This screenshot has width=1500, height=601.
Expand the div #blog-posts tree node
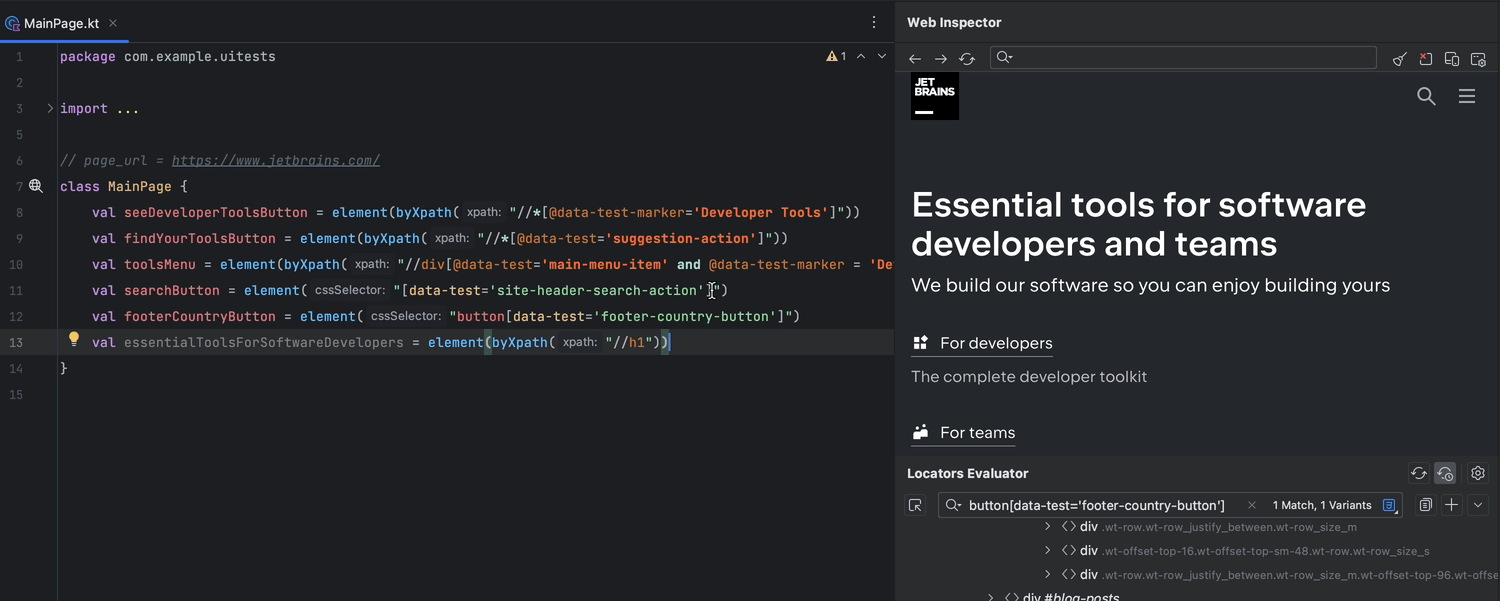pyautogui.click(x=991, y=597)
